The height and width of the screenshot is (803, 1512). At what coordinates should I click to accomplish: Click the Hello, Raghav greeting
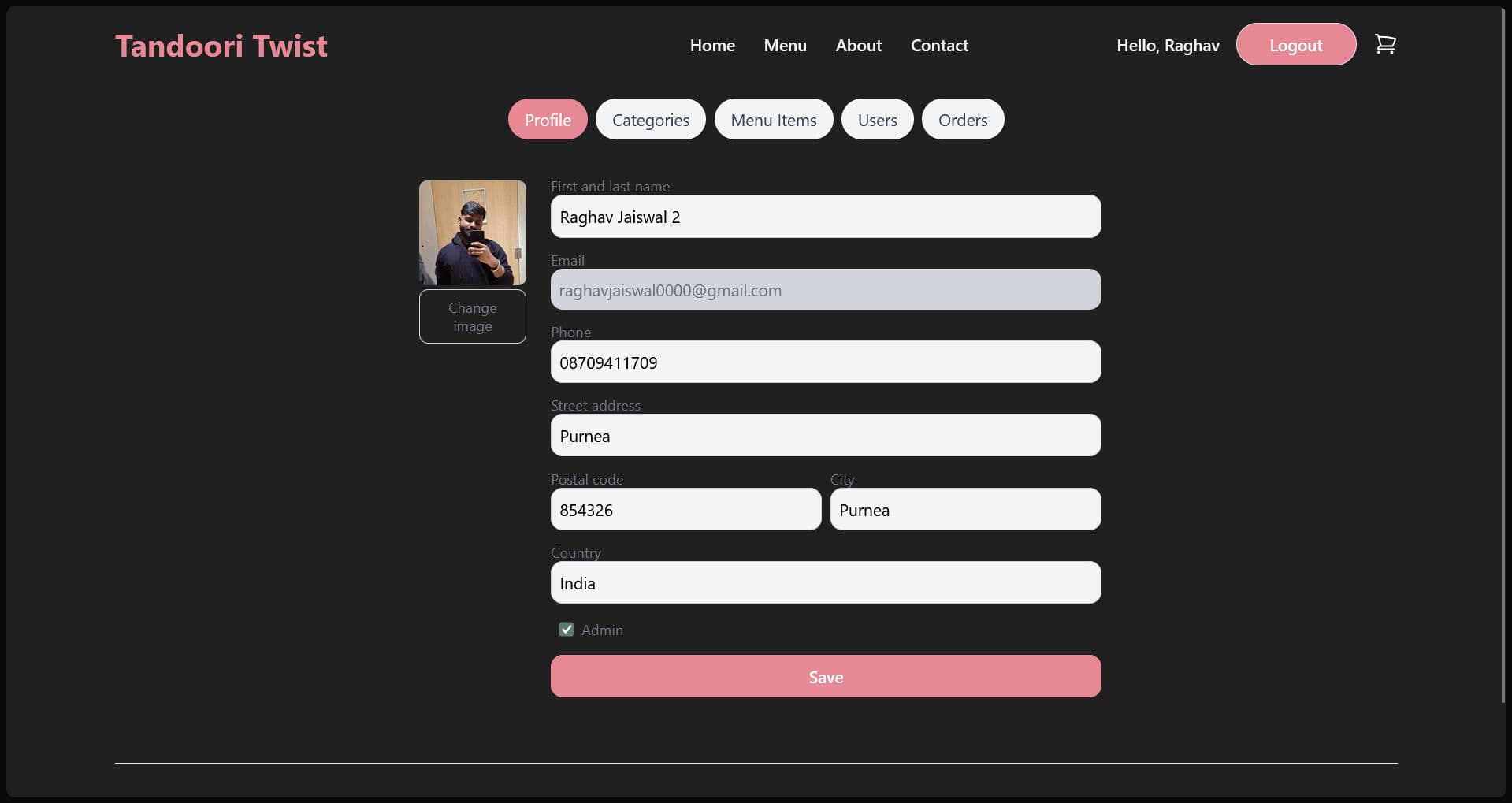pyautogui.click(x=1168, y=45)
